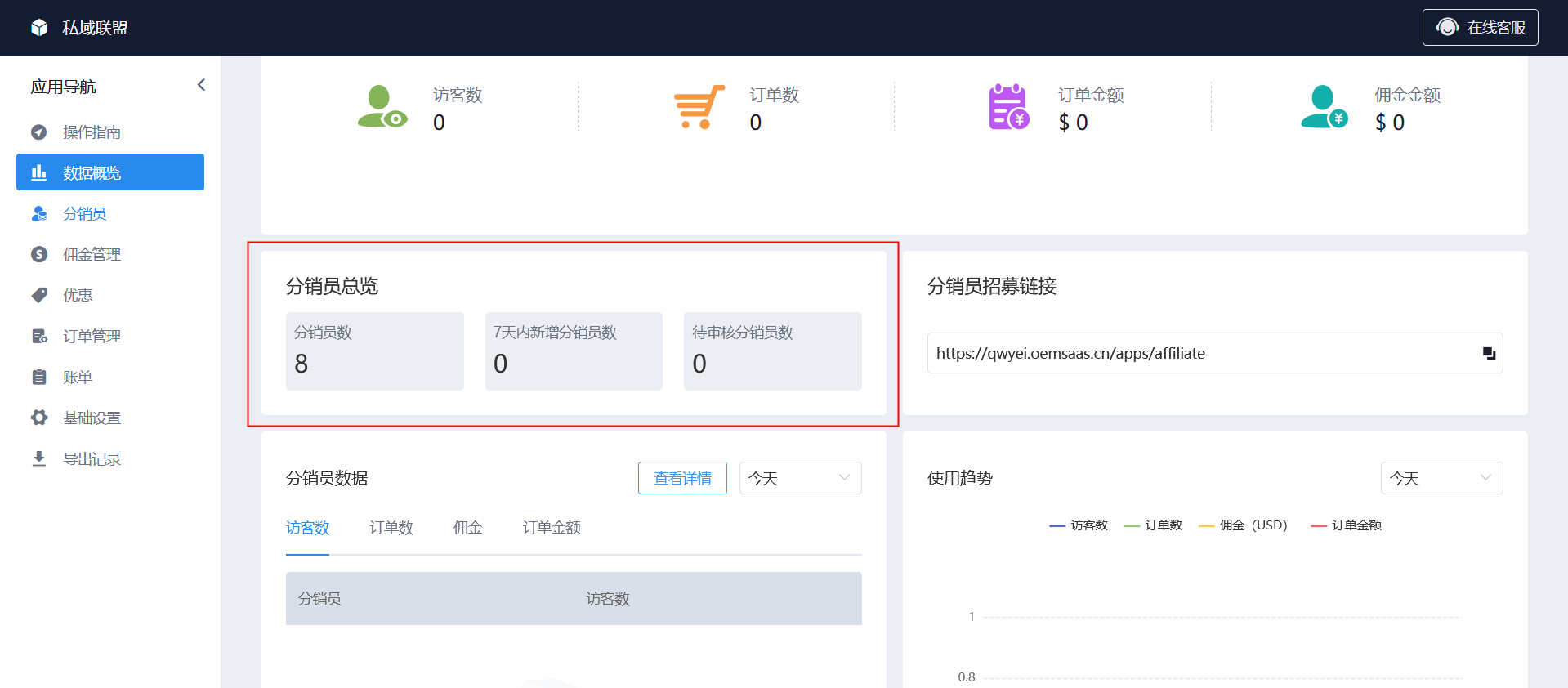Viewport: 1568px width, 688px height.
Task: Click the 账单 clipboard icon
Action: pos(39,377)
